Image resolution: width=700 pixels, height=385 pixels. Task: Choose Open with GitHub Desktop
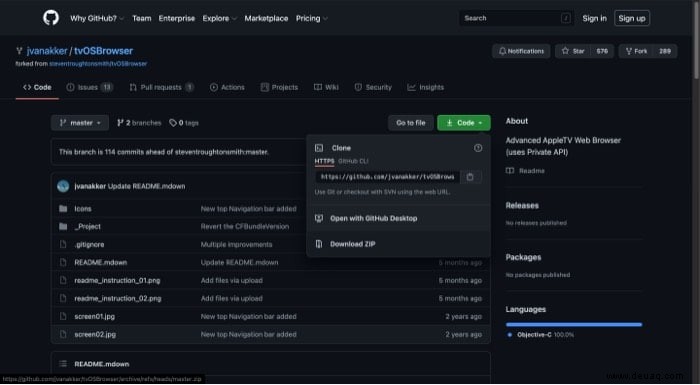(398, 218)
